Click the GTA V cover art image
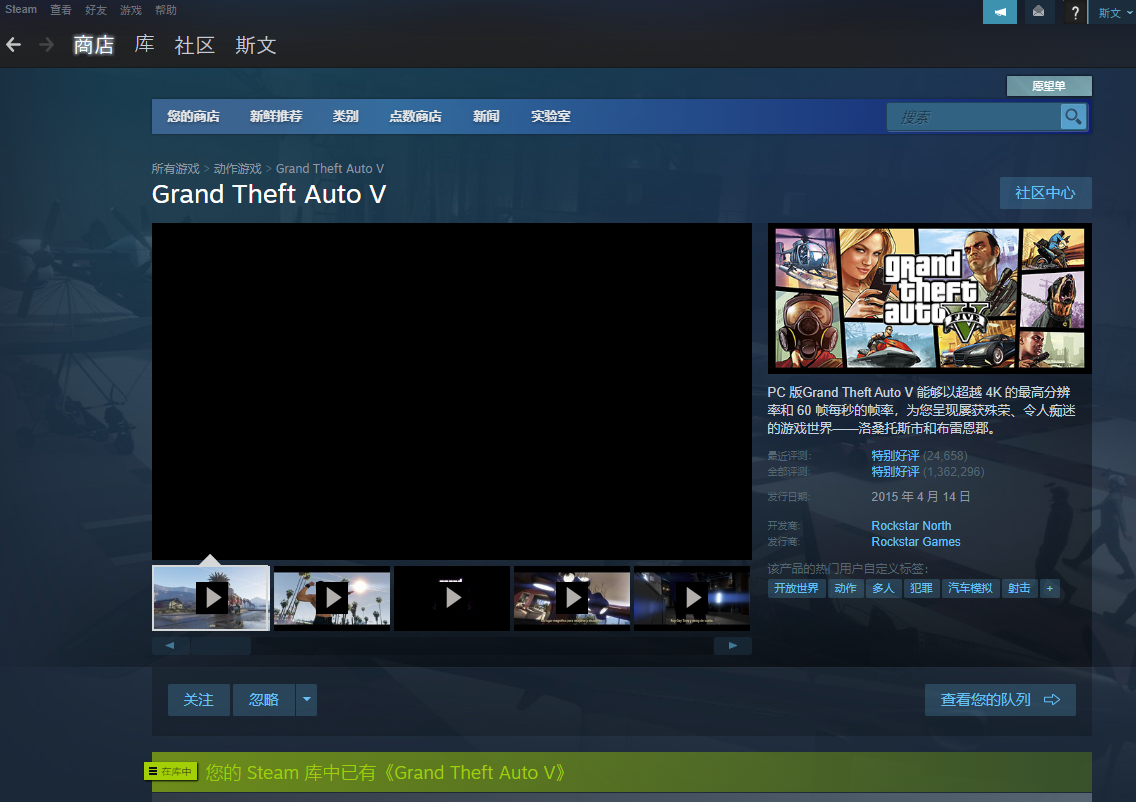Screen dimensions: 1136x802 click(x=930, y=298)
